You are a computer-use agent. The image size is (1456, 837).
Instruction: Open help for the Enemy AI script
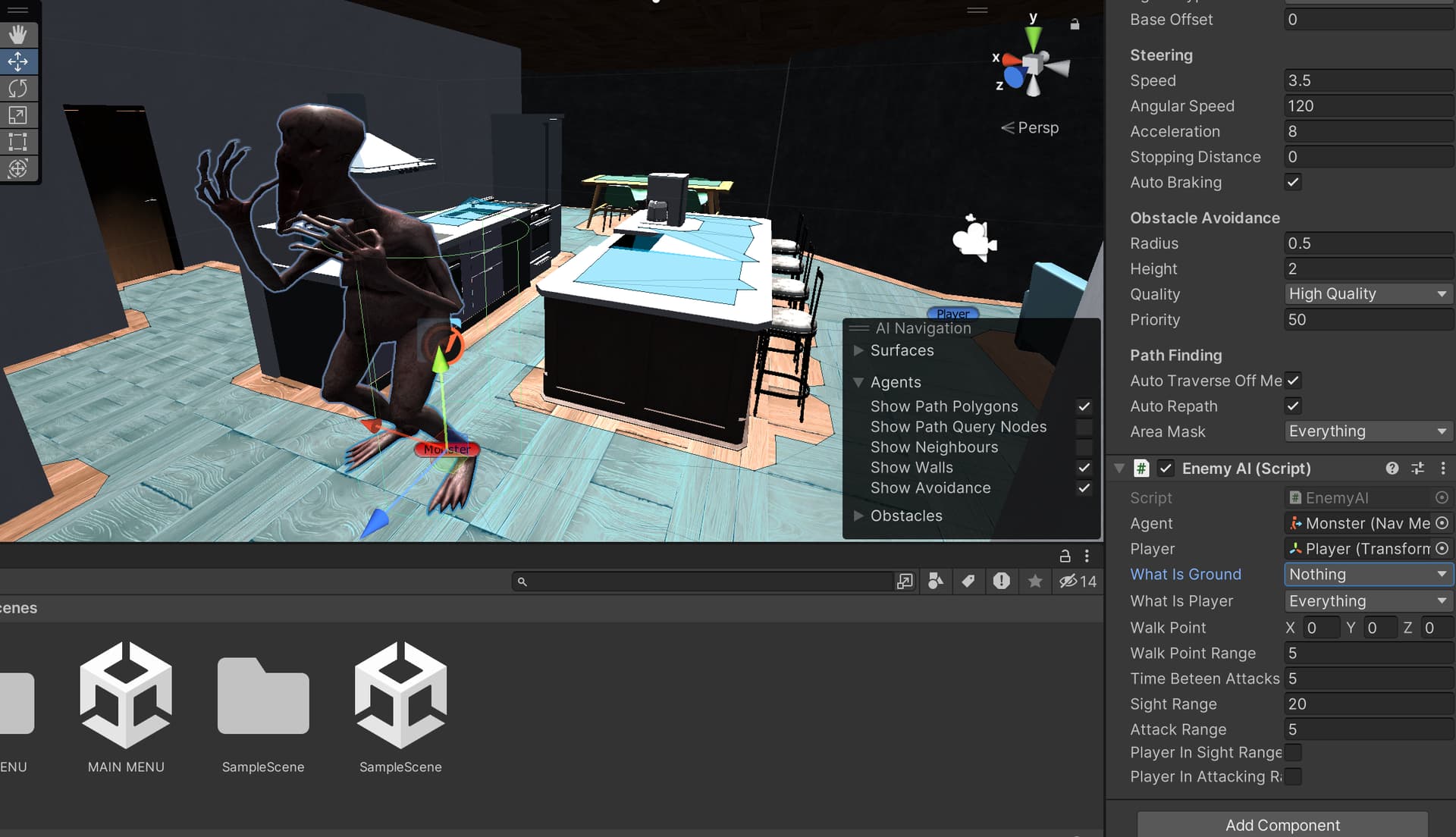(1392, 468)
